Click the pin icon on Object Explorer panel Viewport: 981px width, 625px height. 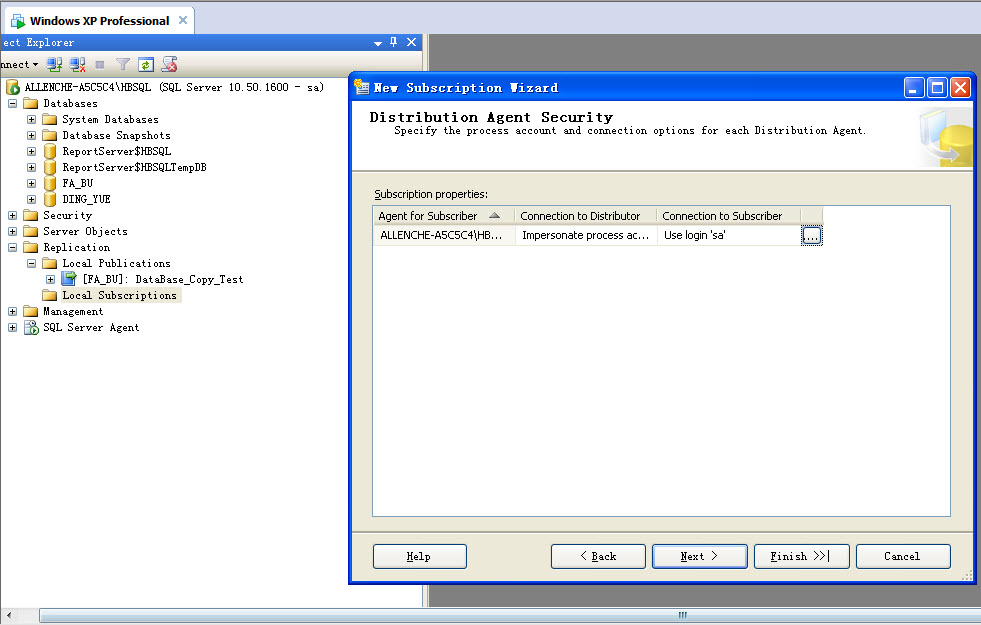click(394, 42)
